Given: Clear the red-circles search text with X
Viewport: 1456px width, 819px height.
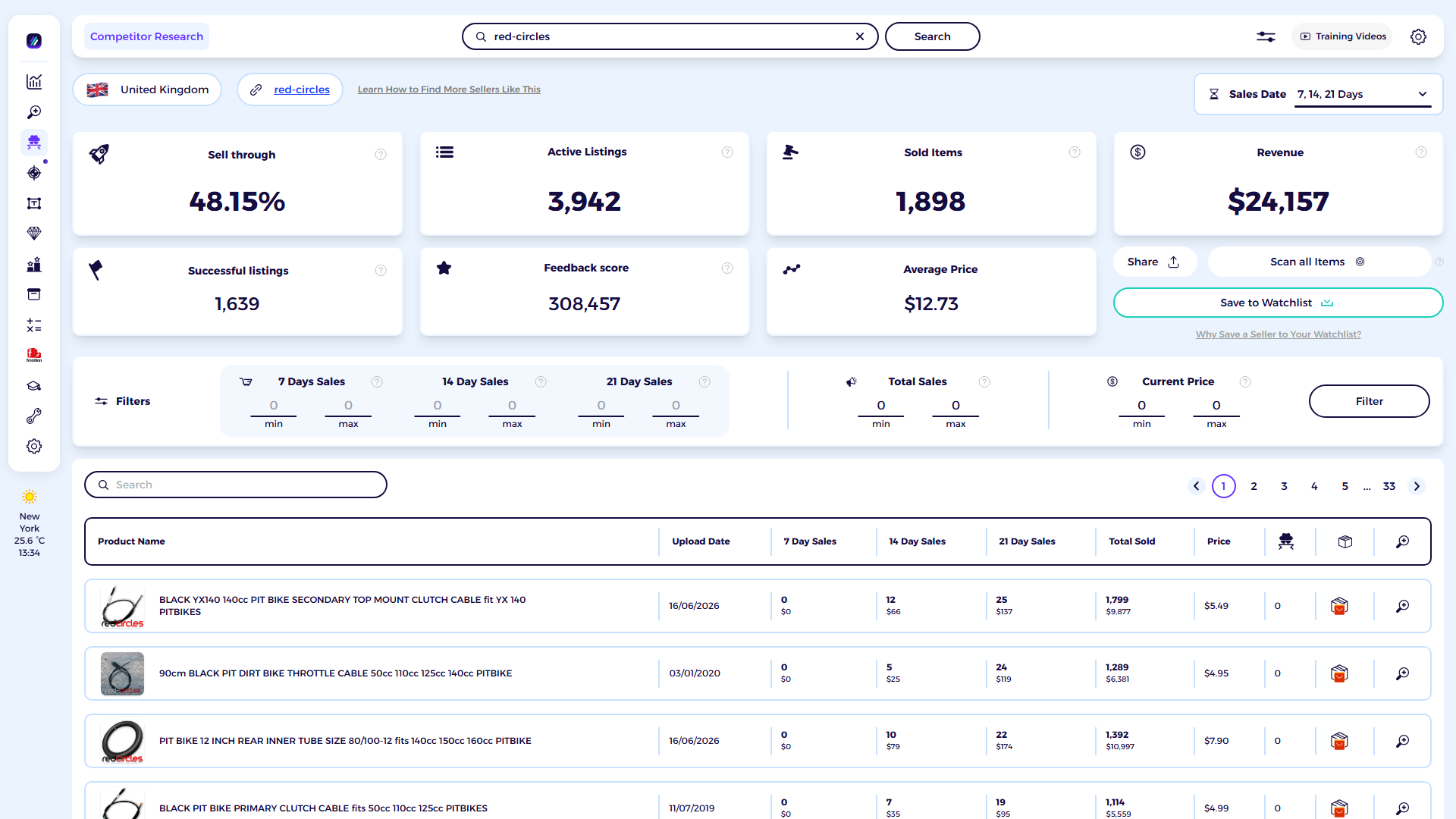Looking at the screenshot, I should pos(860,36).
